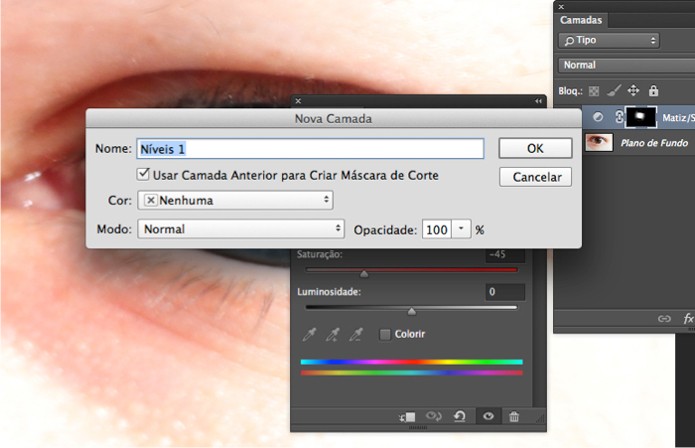Click OK to confirm the new layer
The image size is (695, 448).
pyautogui.click(x=535, y=148)
